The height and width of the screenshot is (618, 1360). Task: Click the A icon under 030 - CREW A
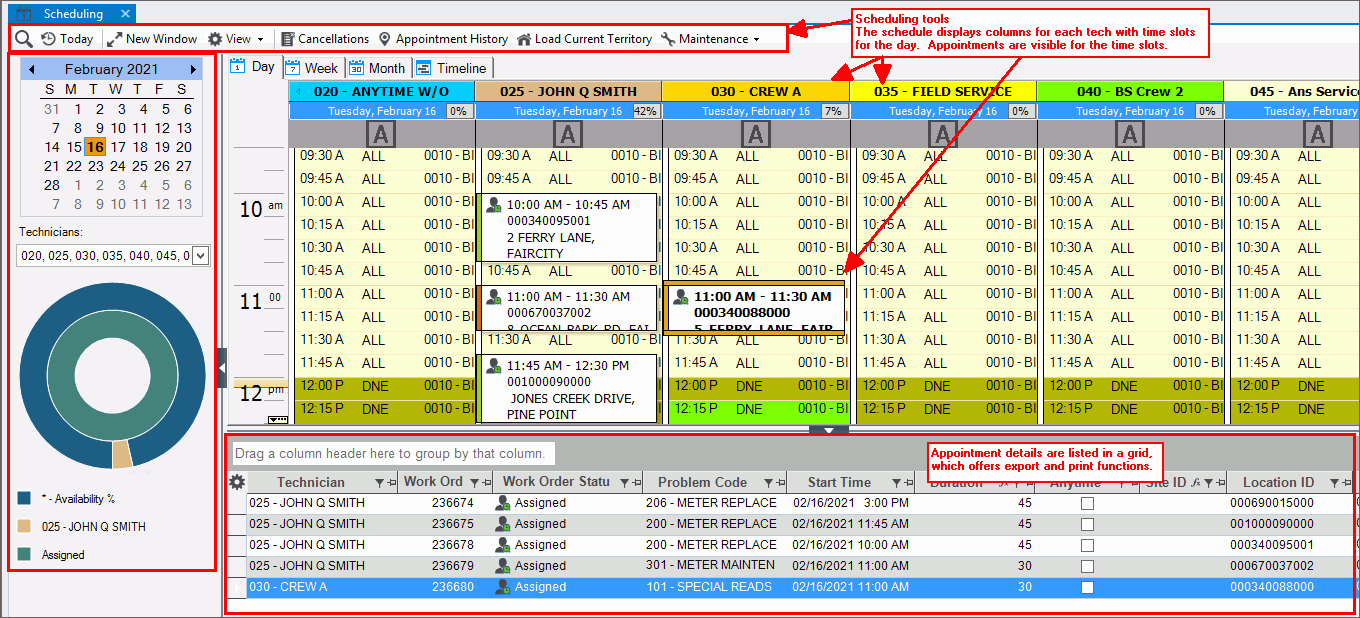pos(756,134)
